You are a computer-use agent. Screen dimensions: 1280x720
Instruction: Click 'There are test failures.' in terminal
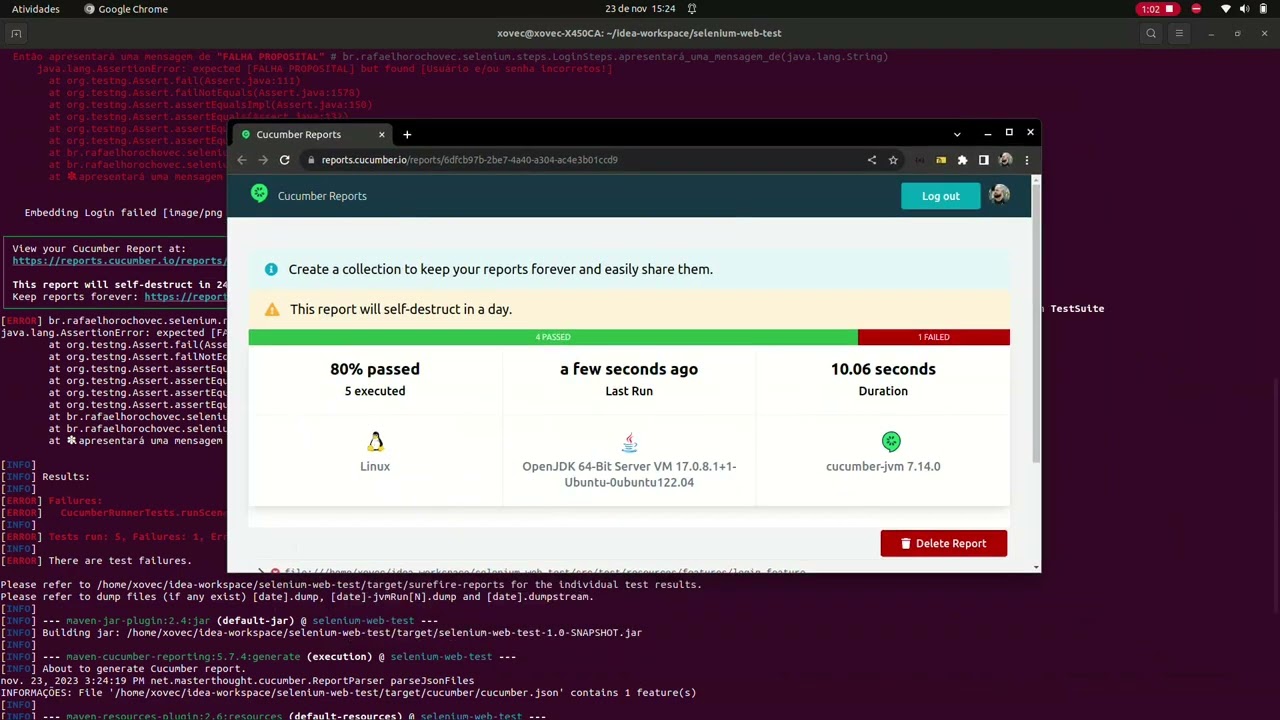click(120, 561)
